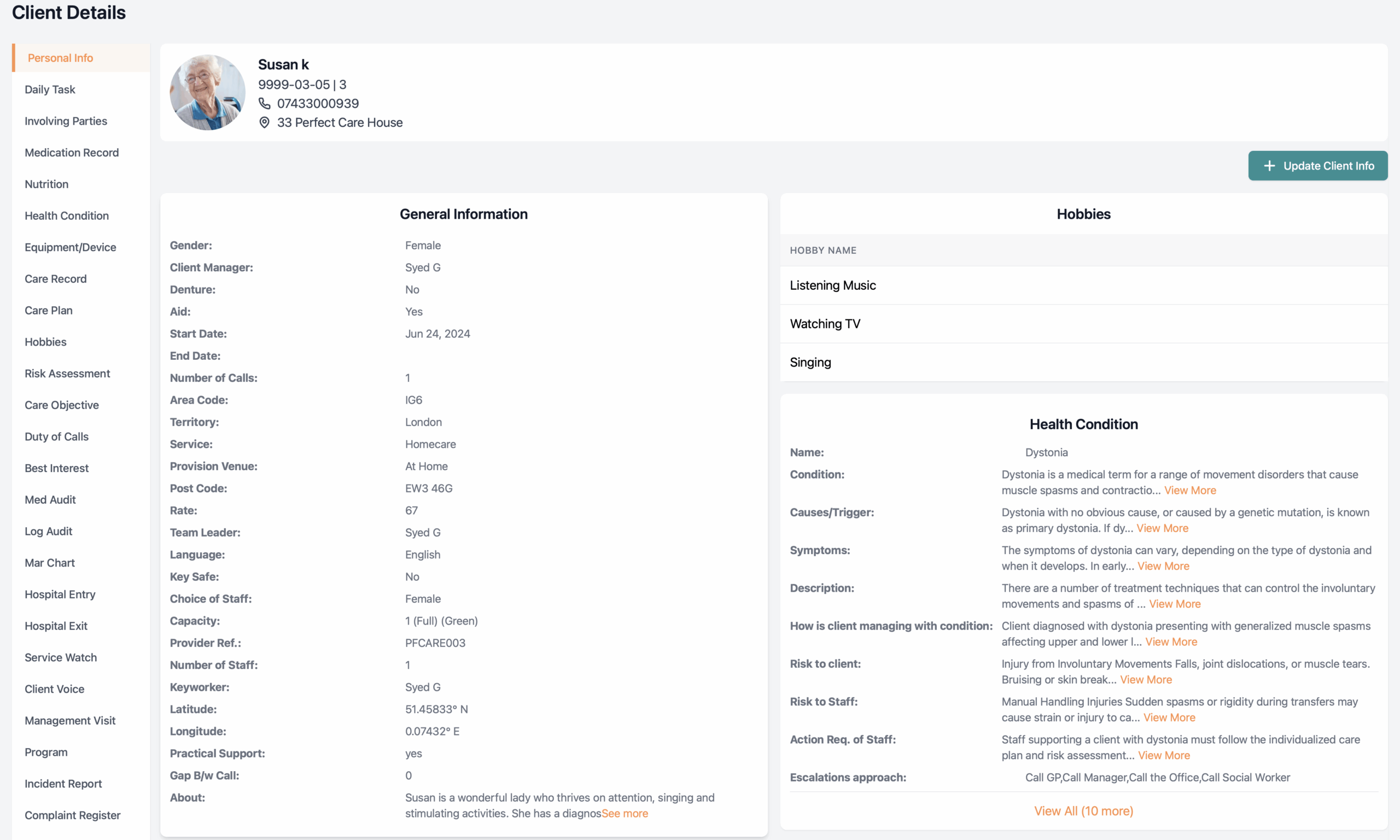Open the Mar Chart section
Viewport: 1400px width, 840px height.
point(50,563)
